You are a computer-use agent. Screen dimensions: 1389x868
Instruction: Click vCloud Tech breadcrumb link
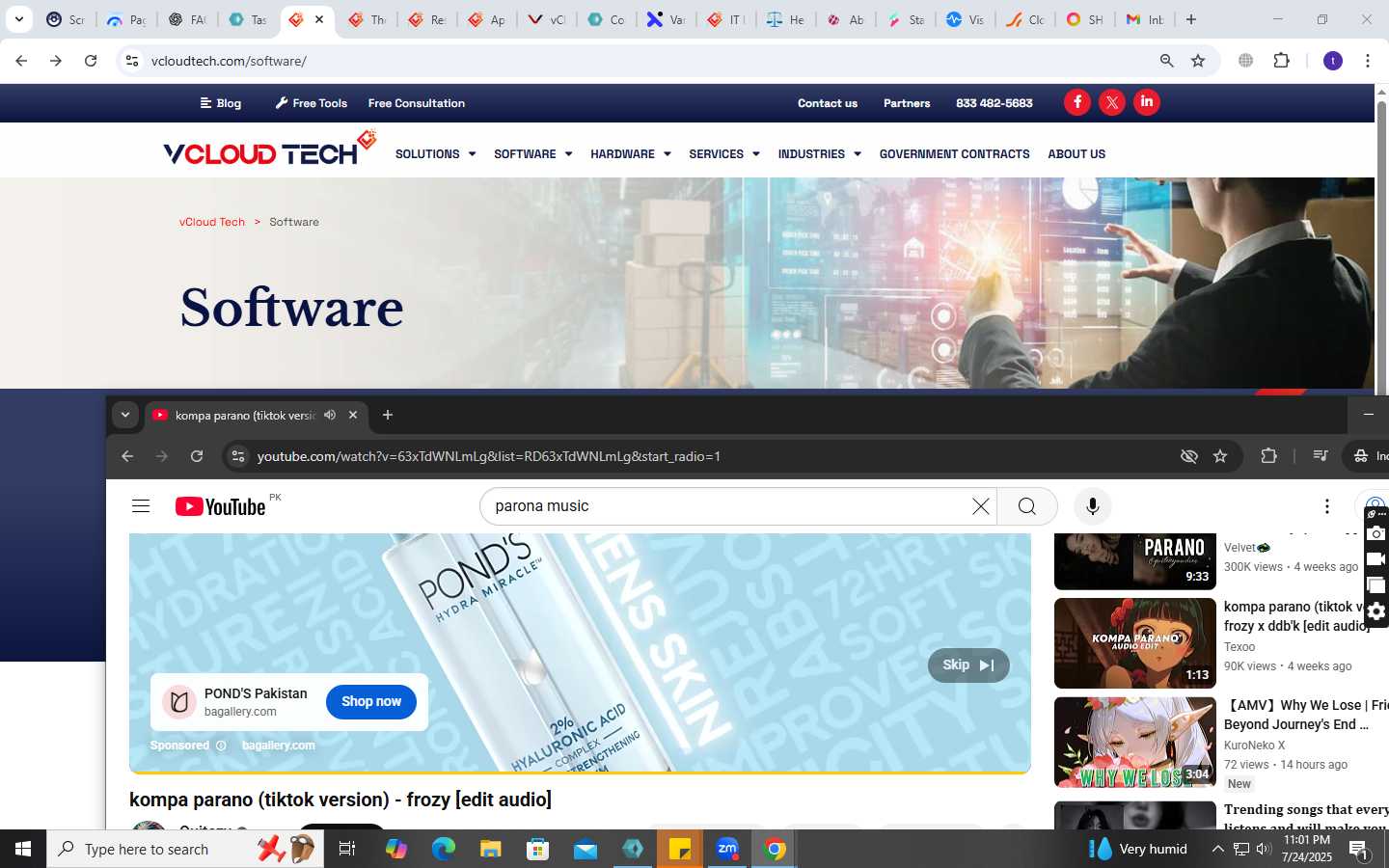click(212, 222)
